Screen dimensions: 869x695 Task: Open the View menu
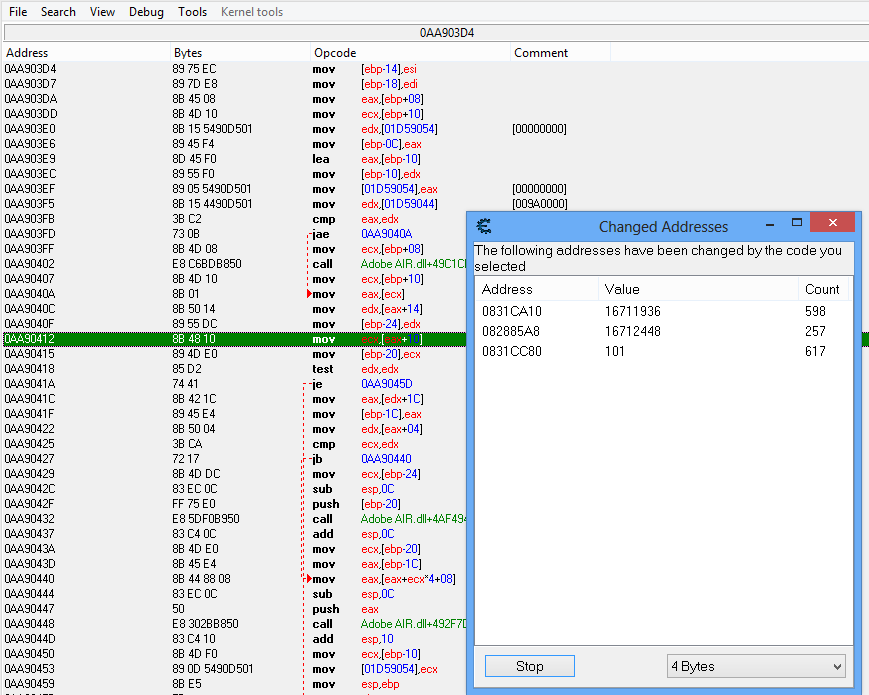click(x=102, y=12)
